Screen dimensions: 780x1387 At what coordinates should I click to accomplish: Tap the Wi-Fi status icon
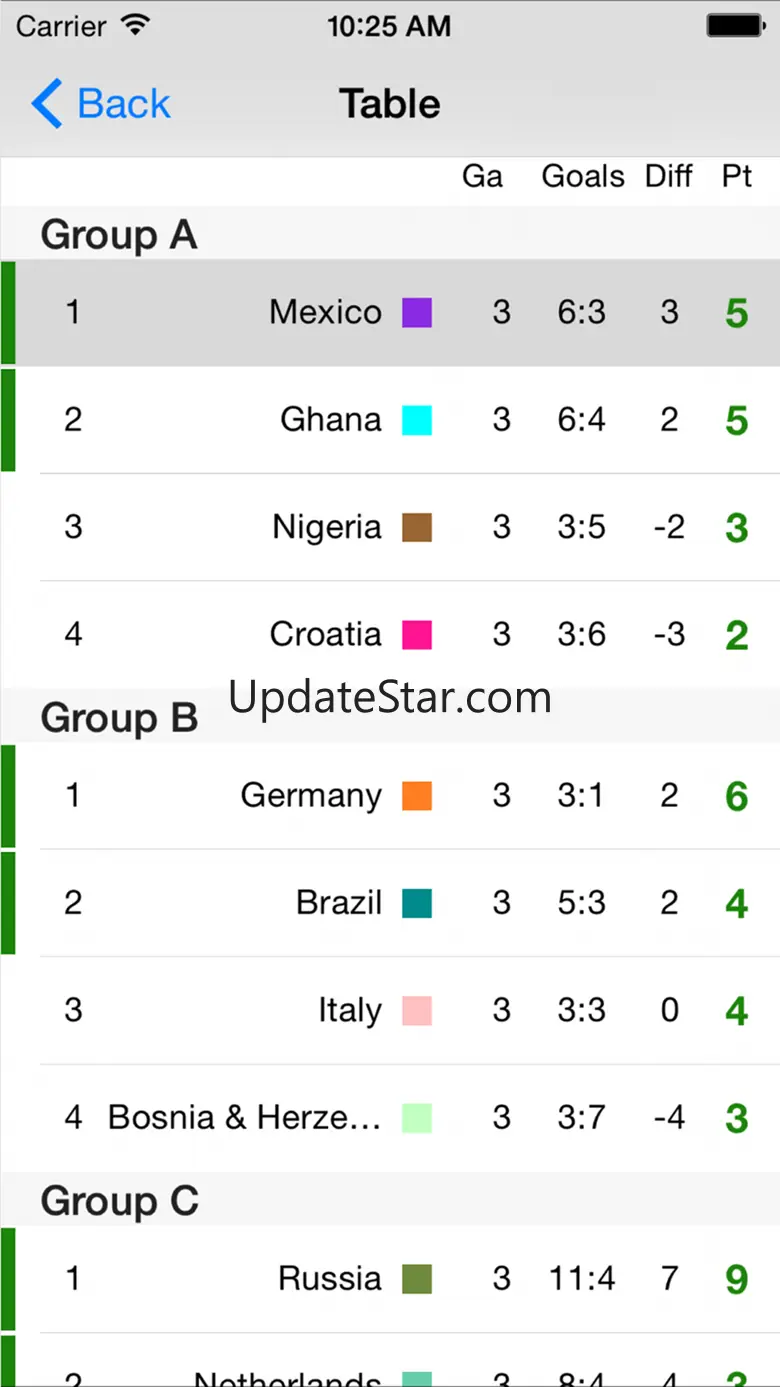point(133,25)
